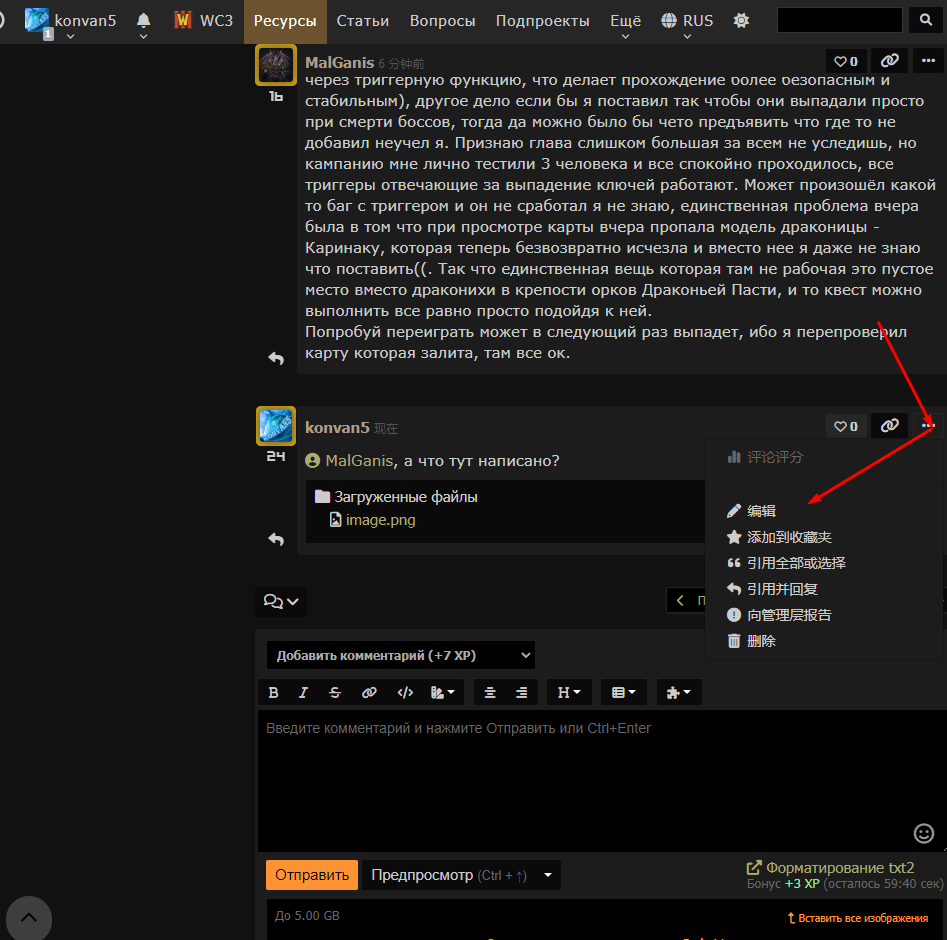This screenshot has width=947, height=940.
Task: Open konvan5 comment avatar
Action: [276, 426]
